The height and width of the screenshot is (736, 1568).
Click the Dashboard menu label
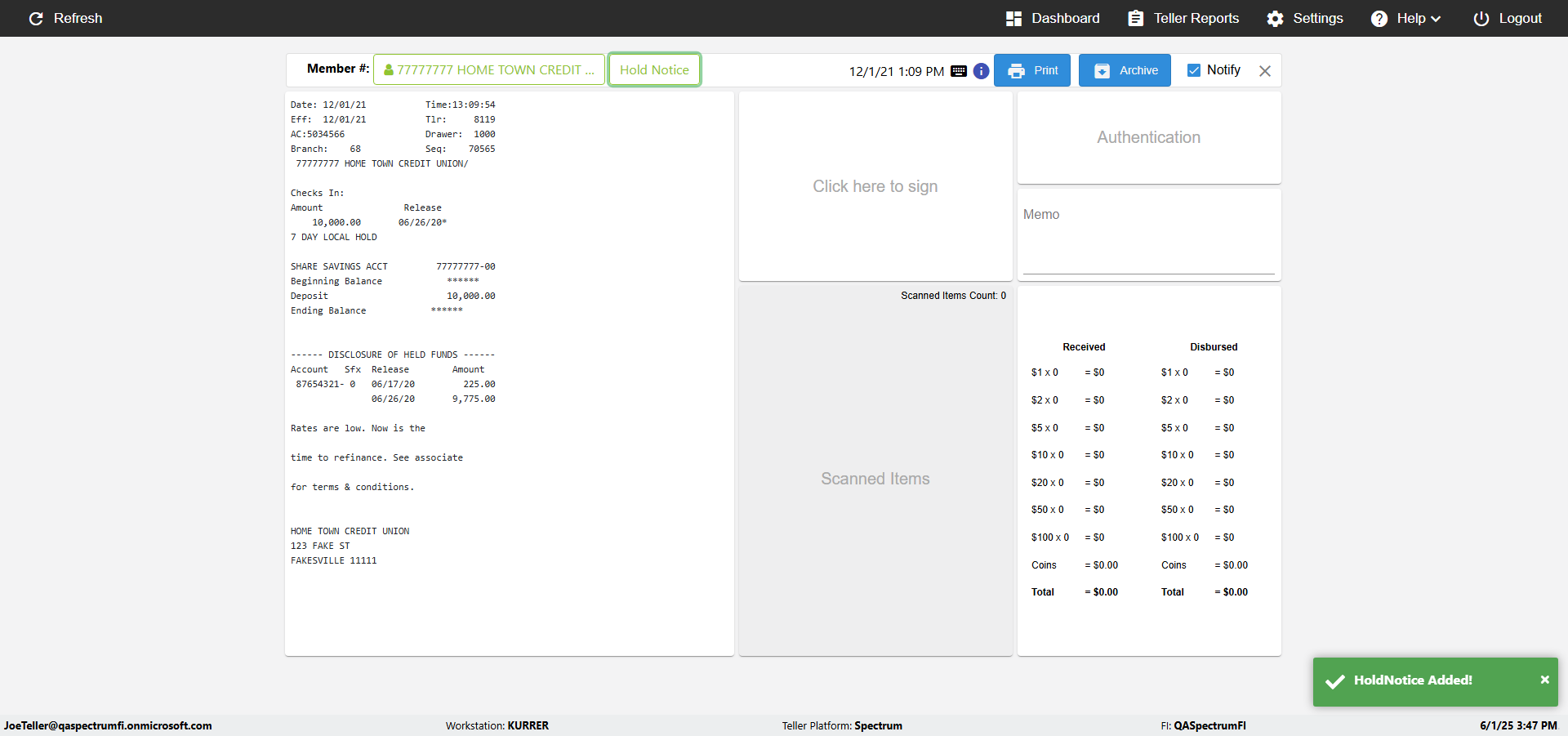coord(1066,18)
